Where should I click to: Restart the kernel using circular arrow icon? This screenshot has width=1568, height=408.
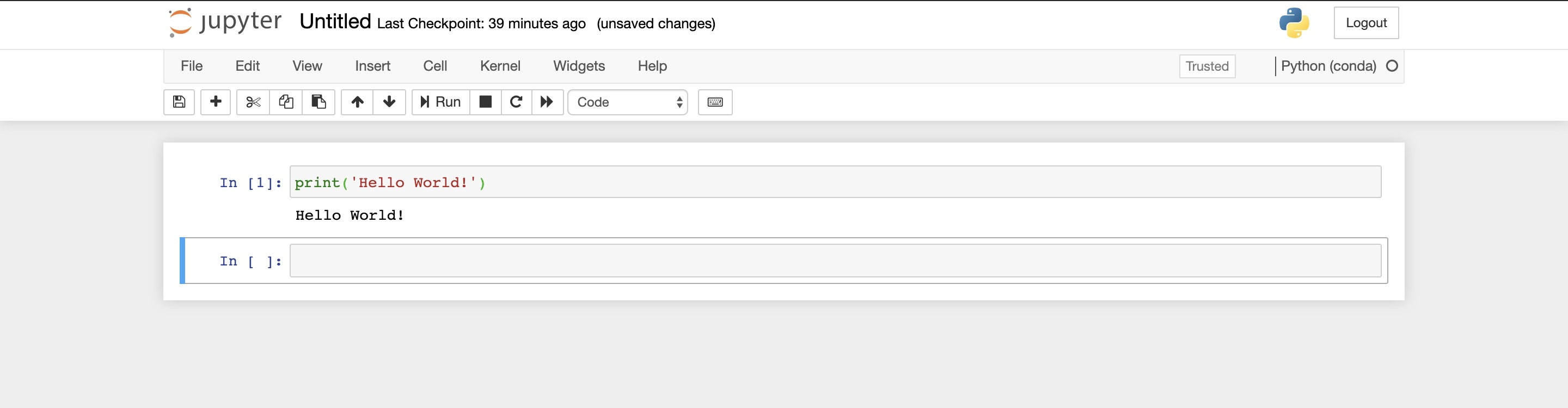pyautogui.click(x=516, y=102)
